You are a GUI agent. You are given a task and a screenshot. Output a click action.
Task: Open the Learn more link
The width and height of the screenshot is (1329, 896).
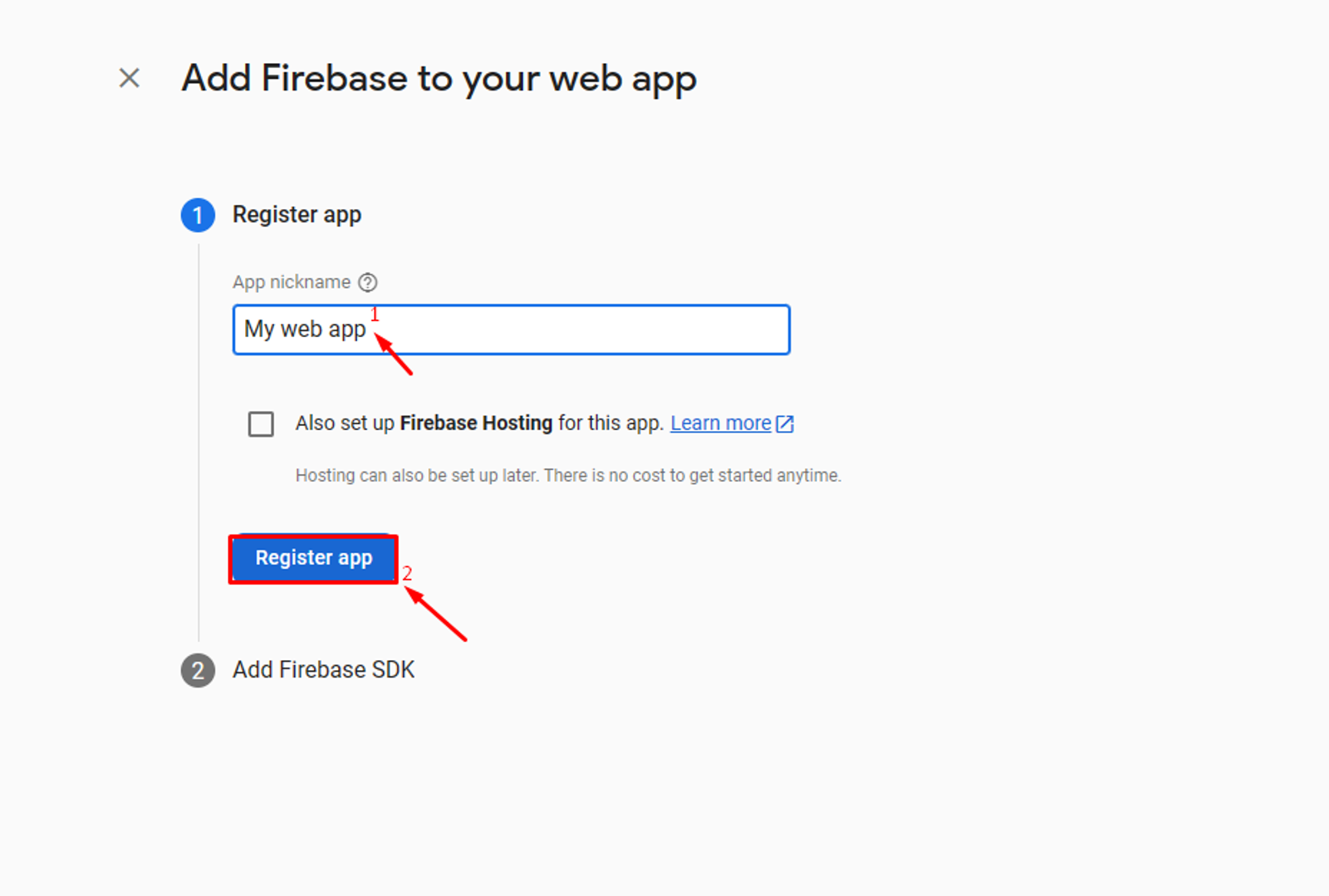click(719, 423)
